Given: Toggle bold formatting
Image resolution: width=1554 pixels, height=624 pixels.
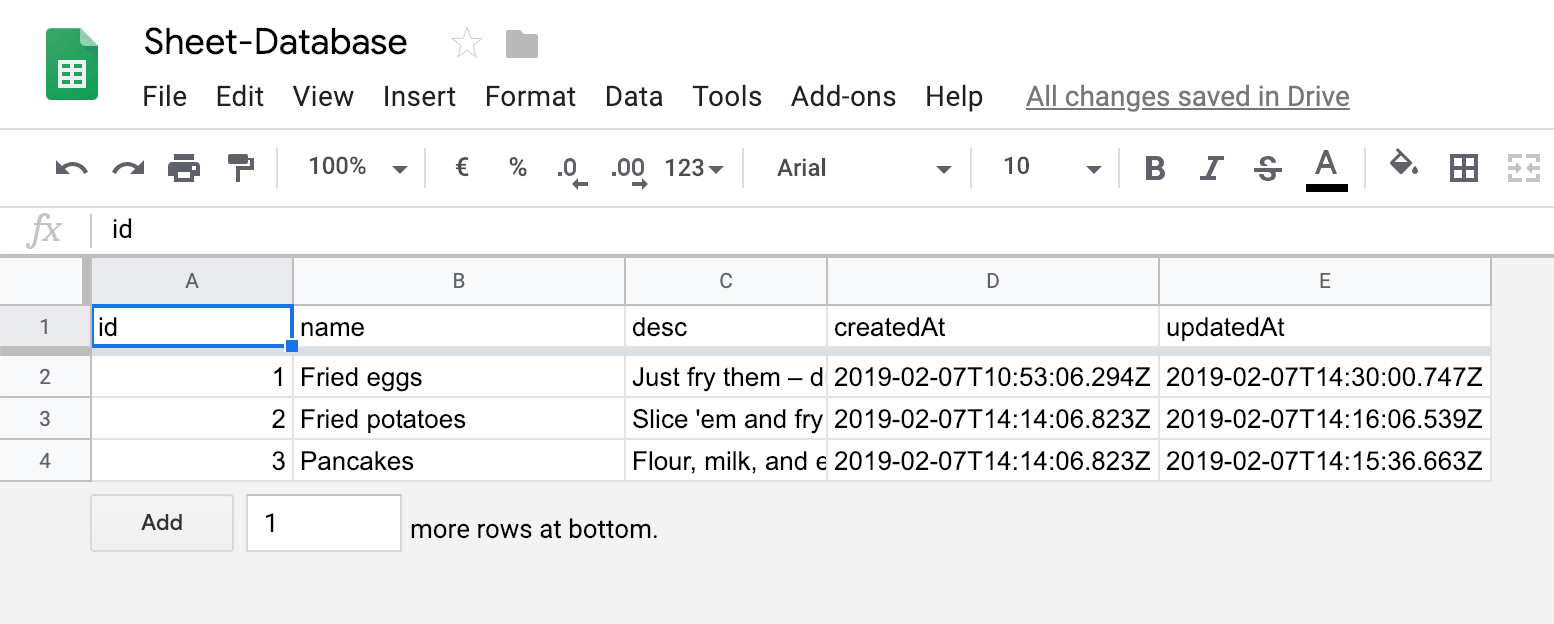Looking at the screenshot, I should click(x=1155, y=168).
